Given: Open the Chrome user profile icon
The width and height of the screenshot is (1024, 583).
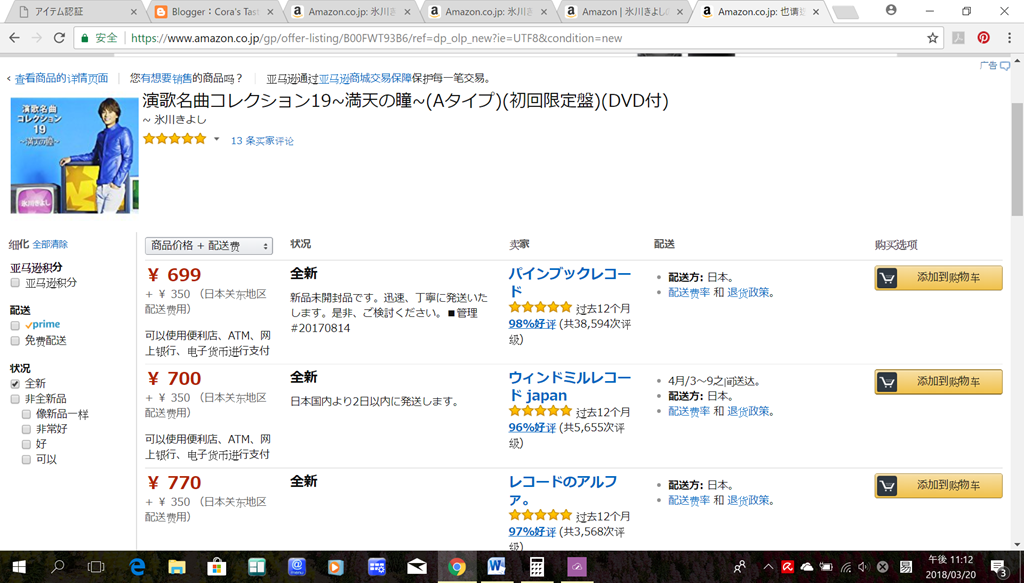Looking at the screenshot, I should tap(891, 10).
